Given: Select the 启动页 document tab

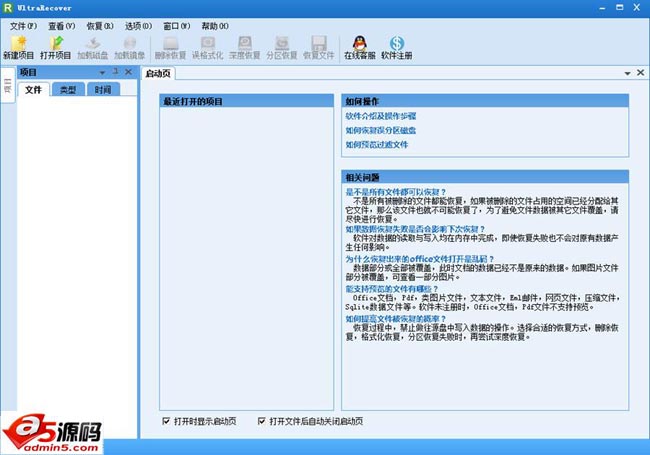Looking at the screenshot, I should pos(158,74).
